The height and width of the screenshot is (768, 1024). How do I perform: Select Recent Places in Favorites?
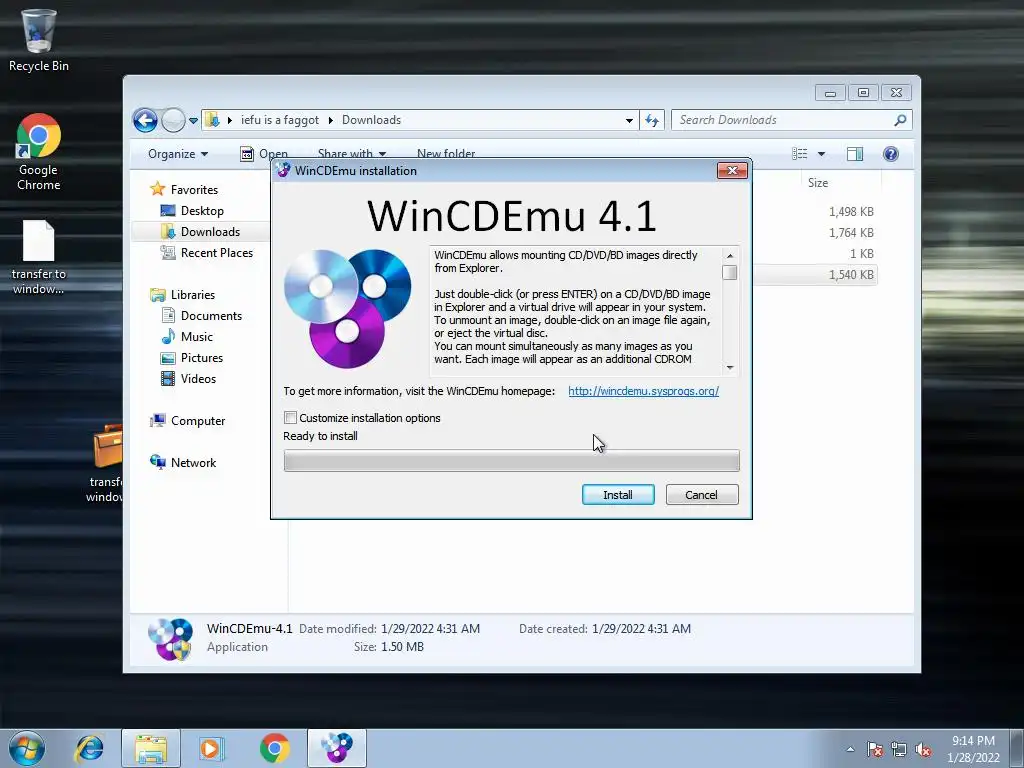[x=216, y=253]
